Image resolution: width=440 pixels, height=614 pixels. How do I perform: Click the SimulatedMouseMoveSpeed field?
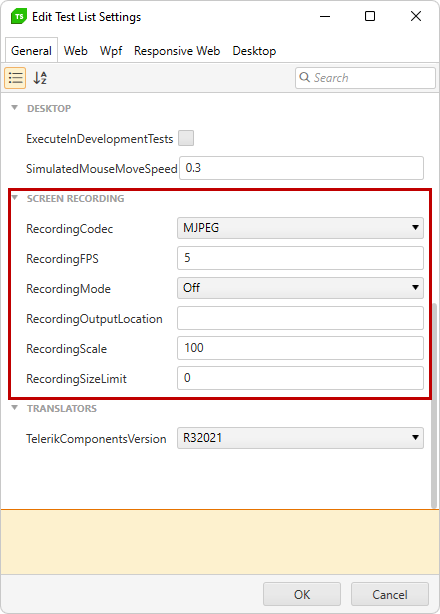tap(301, 168)
